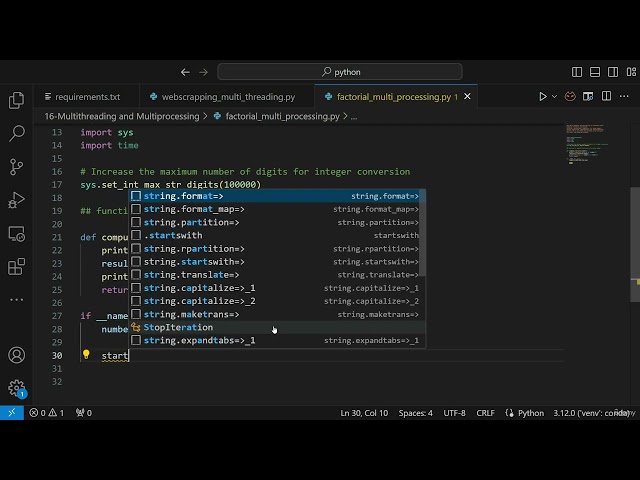Click 'import time' on line 14
640x480 pixels.
click(x=109, y=145)
